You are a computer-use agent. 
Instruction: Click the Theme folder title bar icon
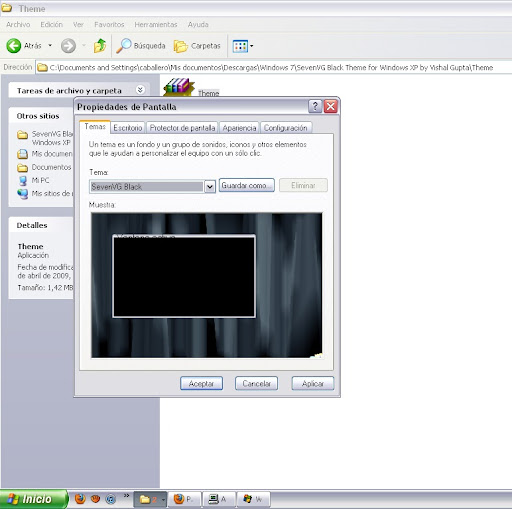[7, 8]
